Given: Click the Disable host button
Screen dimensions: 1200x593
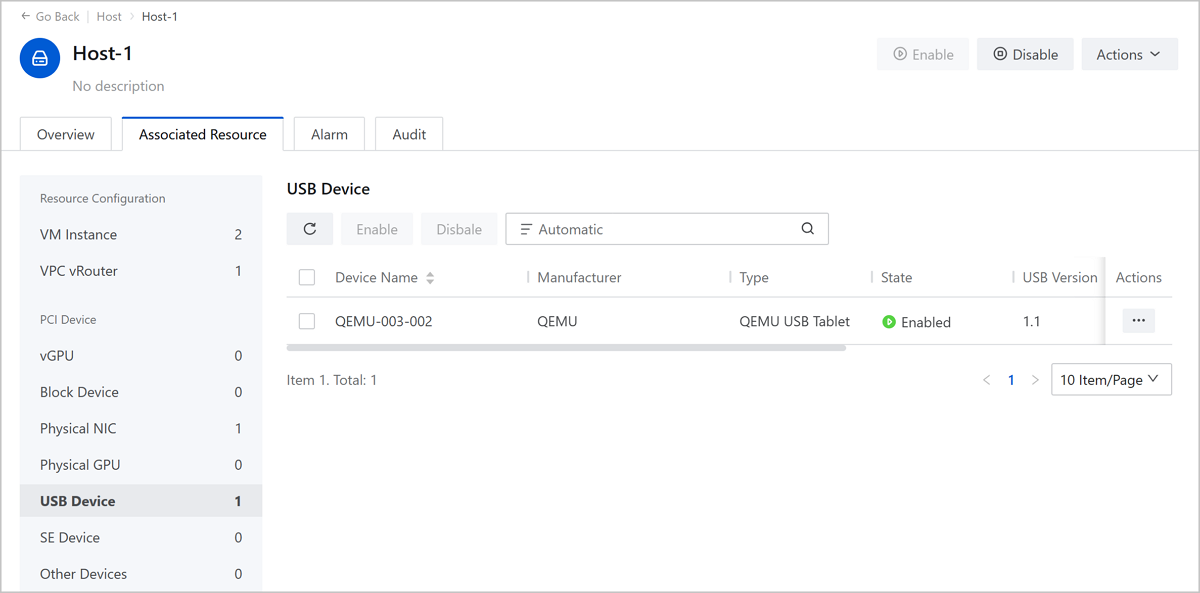Looking at the screenshot, I should (1025, 55).
